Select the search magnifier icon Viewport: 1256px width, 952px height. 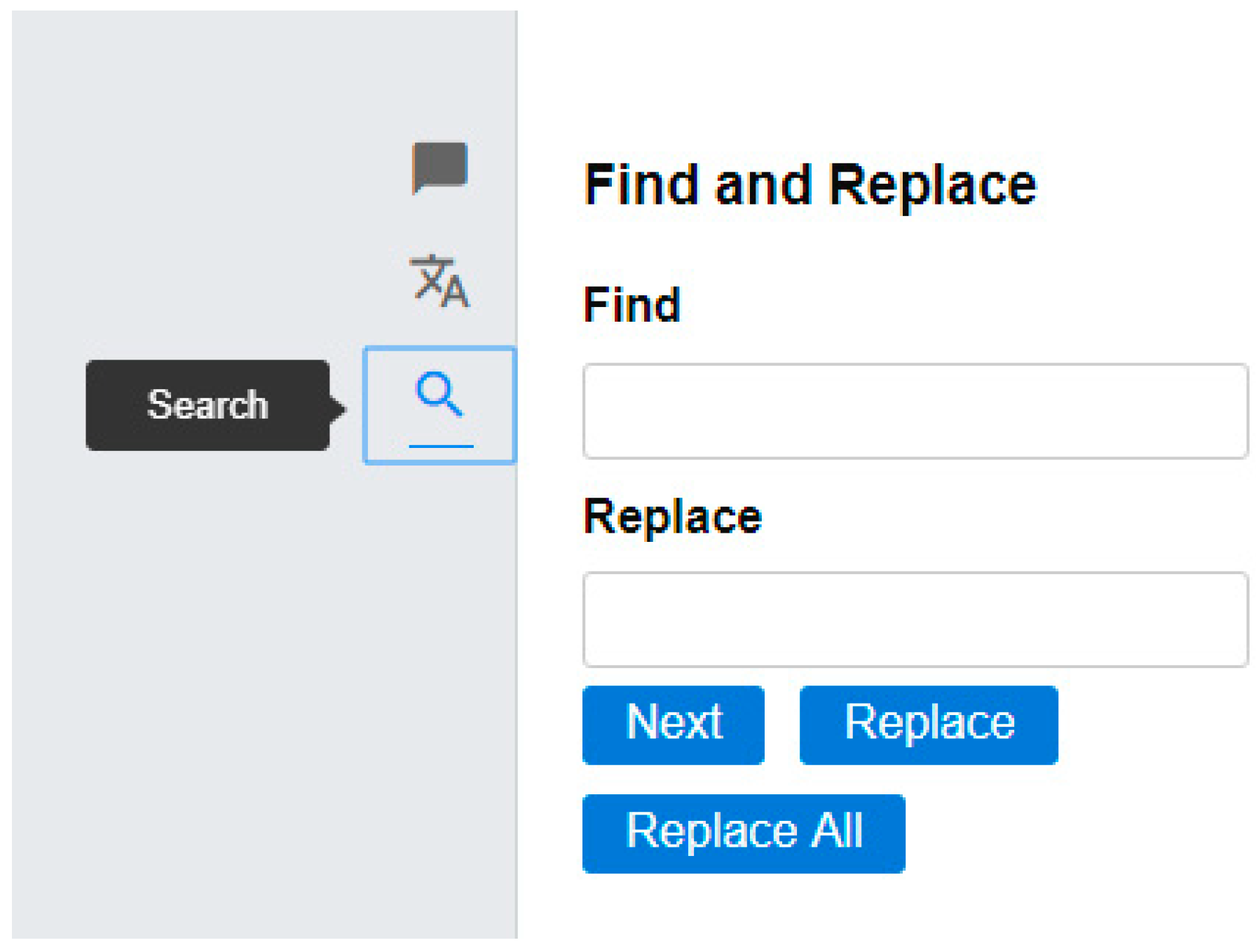[439, 395]
